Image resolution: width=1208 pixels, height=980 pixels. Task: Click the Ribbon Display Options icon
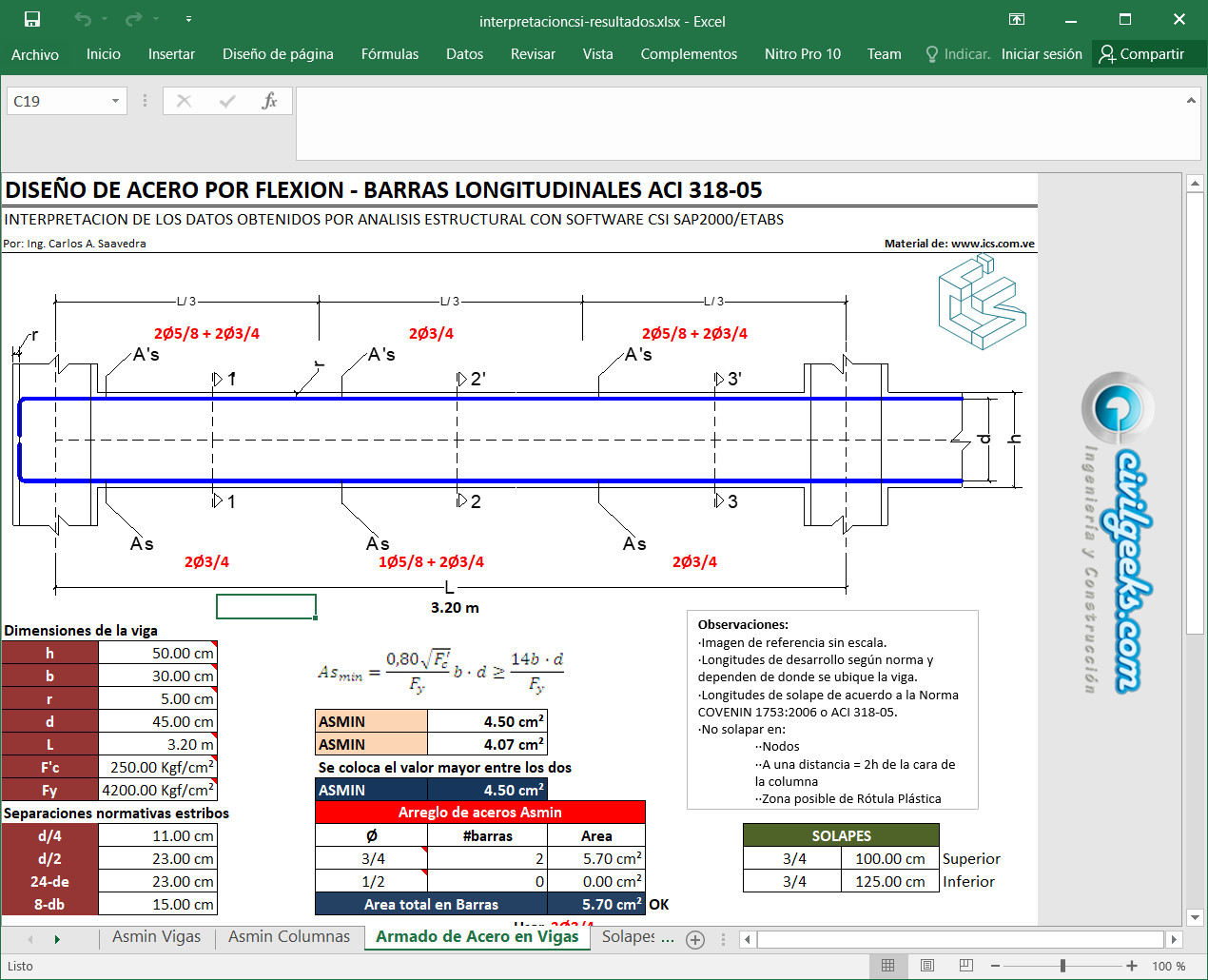(1017, 20)
